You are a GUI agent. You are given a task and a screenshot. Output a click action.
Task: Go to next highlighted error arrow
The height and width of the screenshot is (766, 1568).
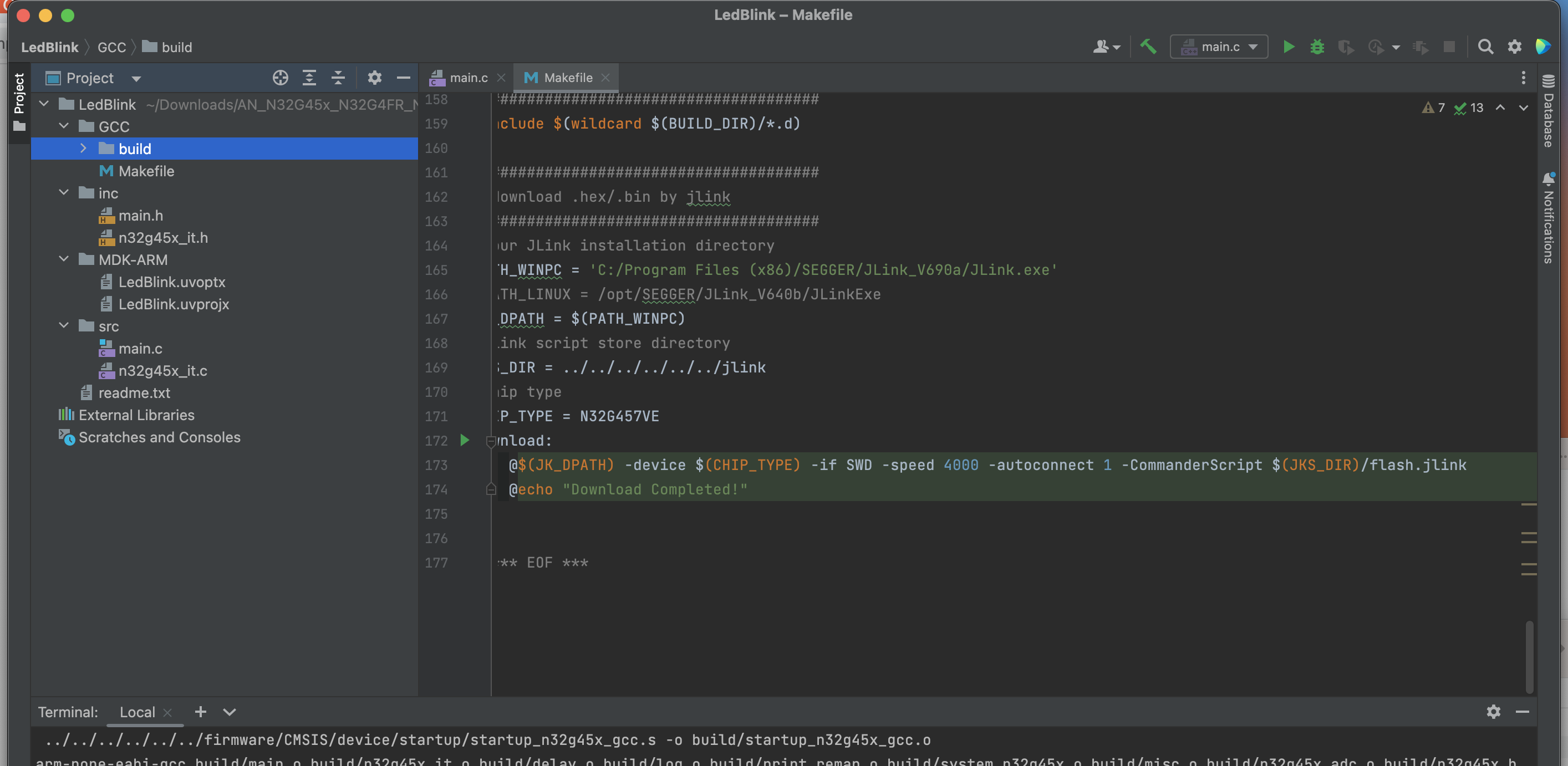pos(1524,108)
